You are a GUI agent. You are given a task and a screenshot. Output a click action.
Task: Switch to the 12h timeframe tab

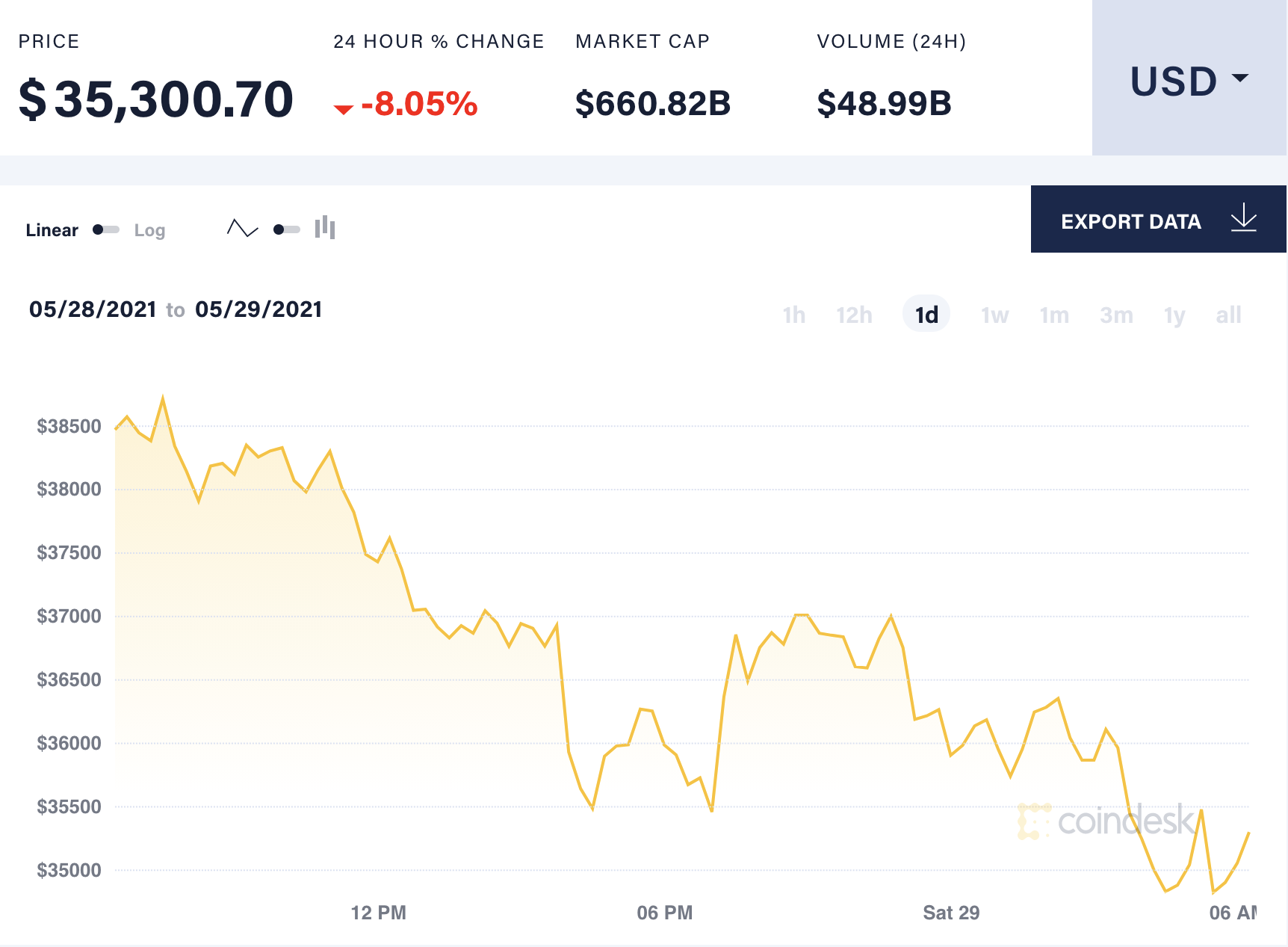pyautogui.click(x=853, y=315)
